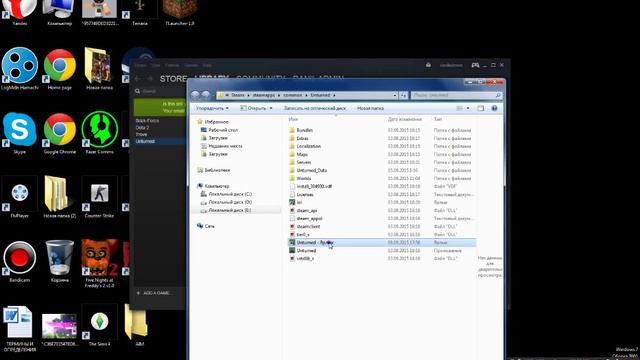Sort by the Дата изменения column header
The image size is (640, 360).
click(404, 119)
